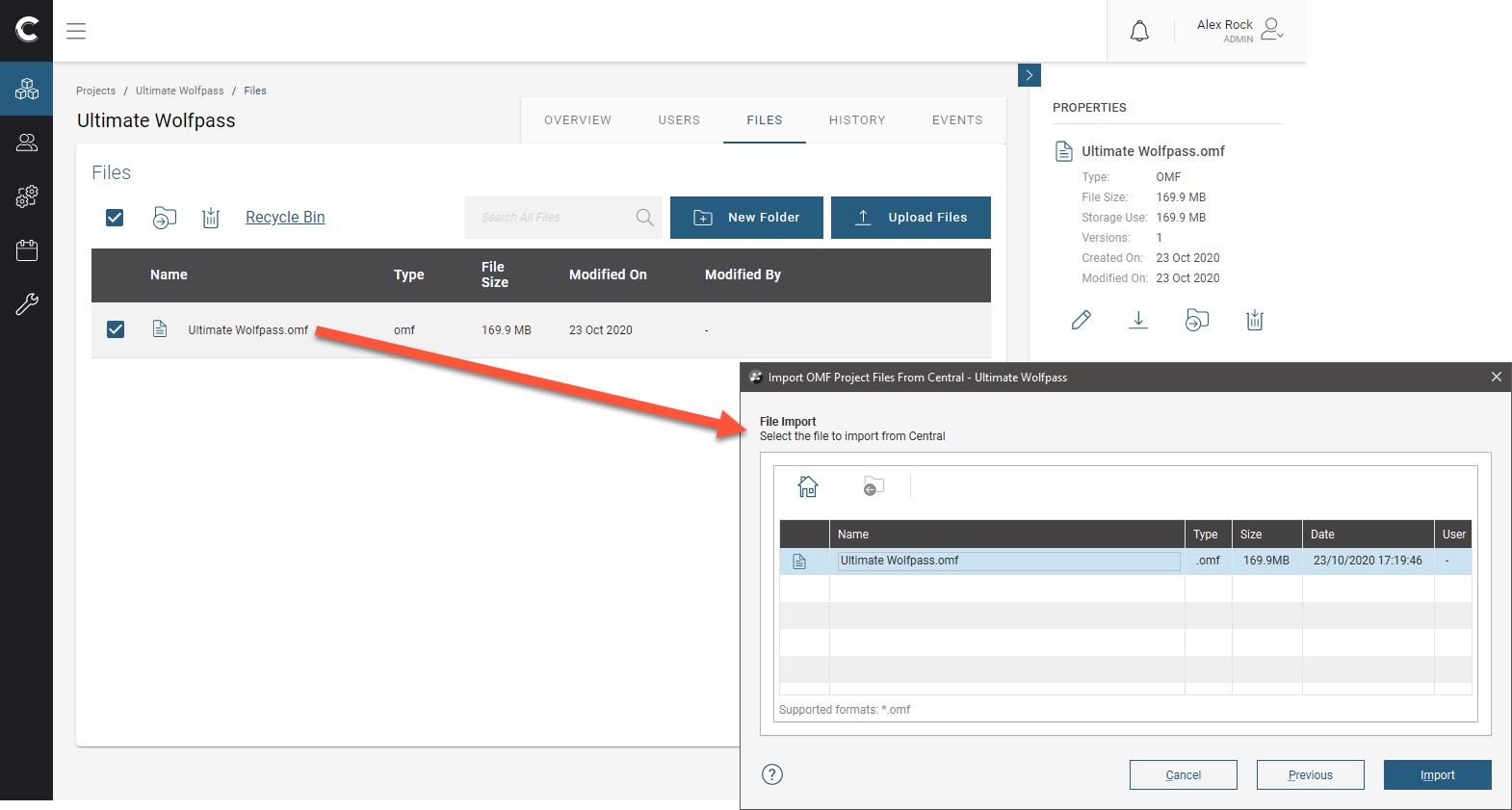
Task: Click the help question mark icon
Action: [772, 774]
